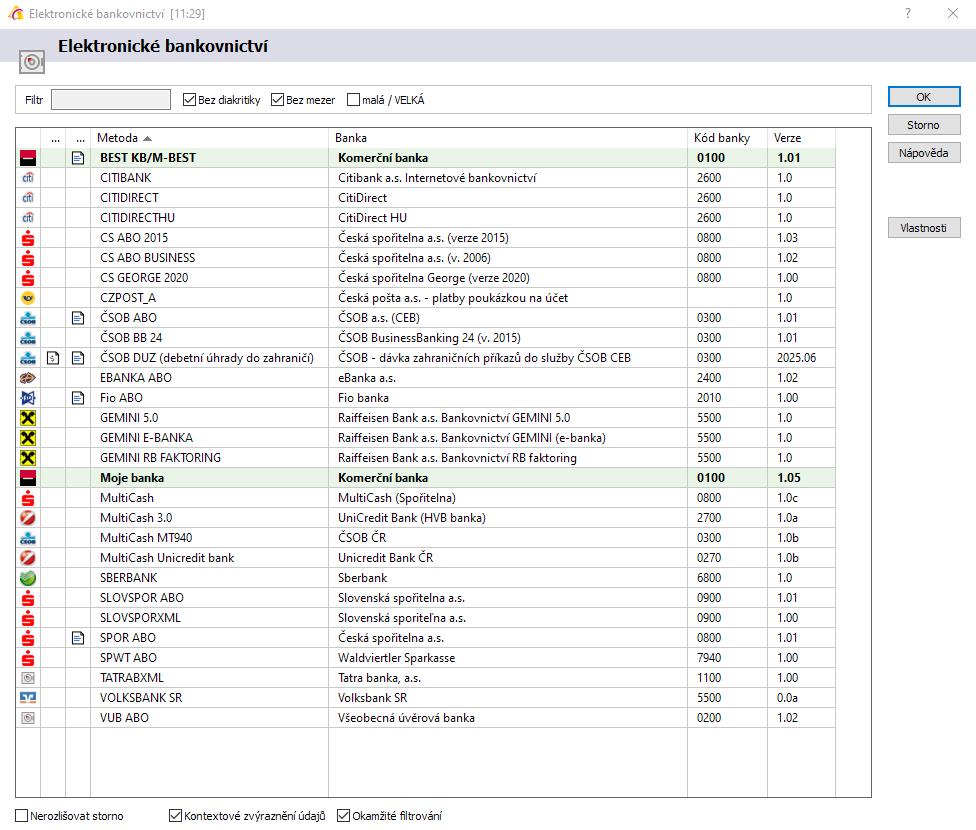The image size is (976, 830).
Task: Sort by the Verze column header
Action: (801, 138)
